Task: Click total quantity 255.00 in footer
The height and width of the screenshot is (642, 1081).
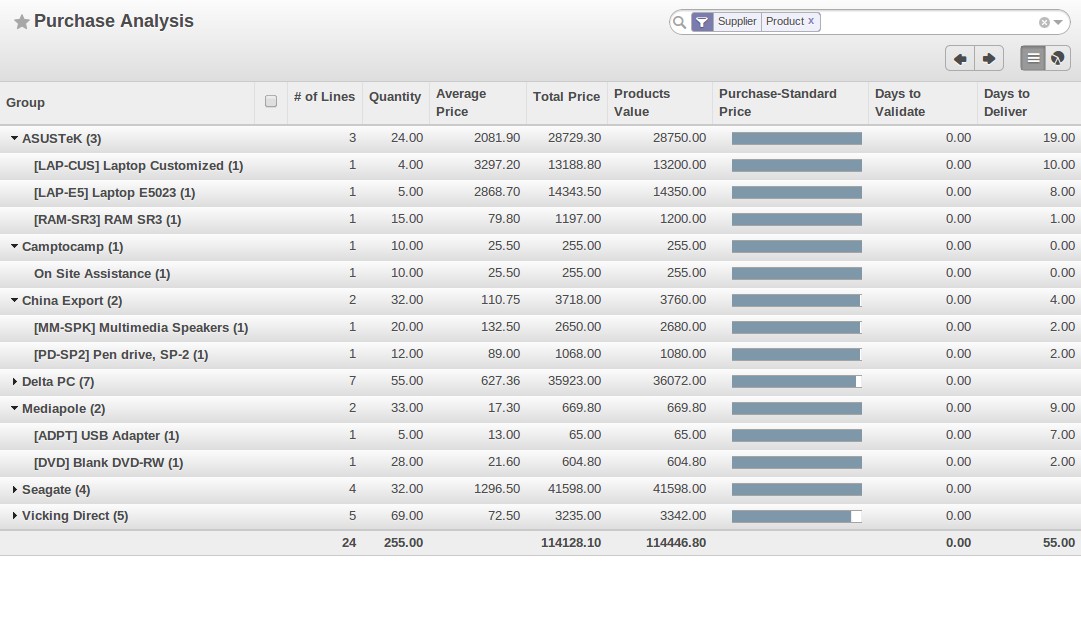Action: pos(403,543)
